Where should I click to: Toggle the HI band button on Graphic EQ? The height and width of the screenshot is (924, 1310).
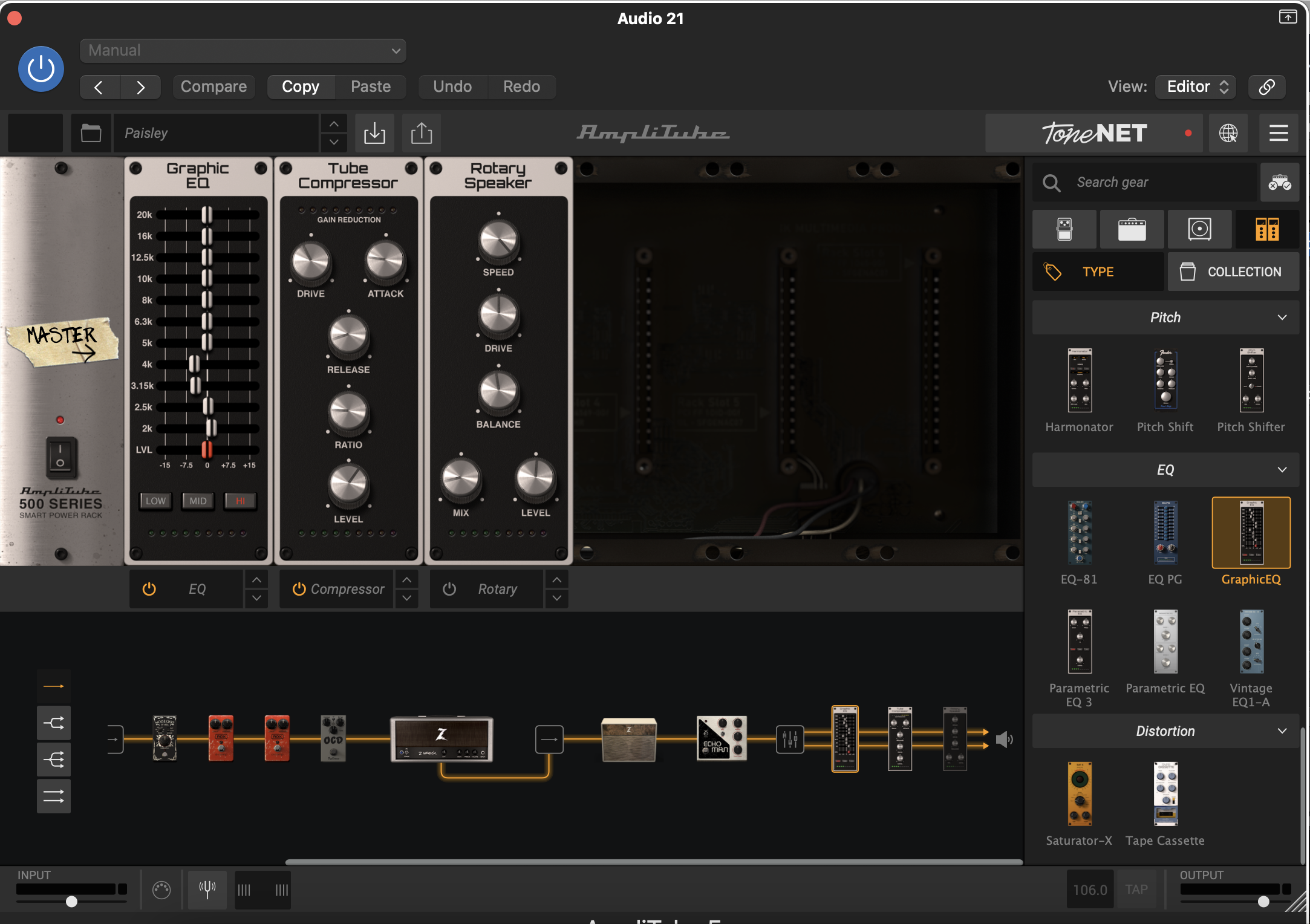pos(240,501)
